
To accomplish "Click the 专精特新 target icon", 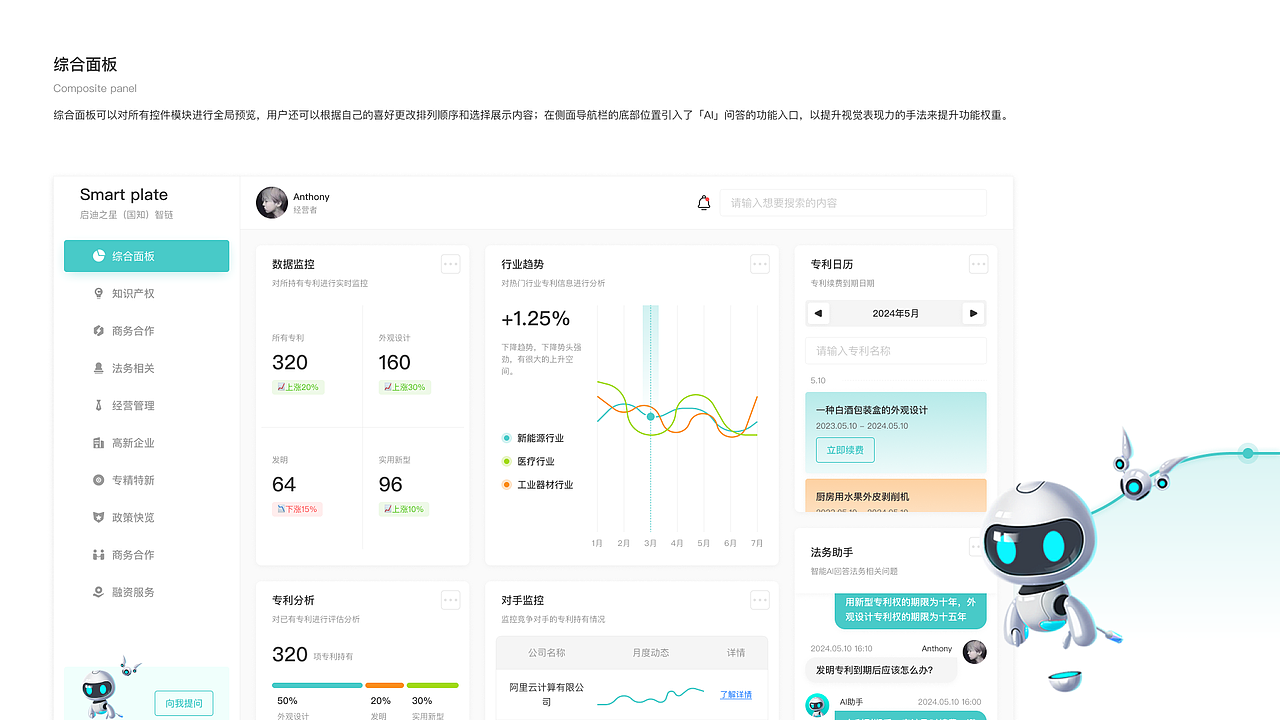I will [x=98, y=480].
